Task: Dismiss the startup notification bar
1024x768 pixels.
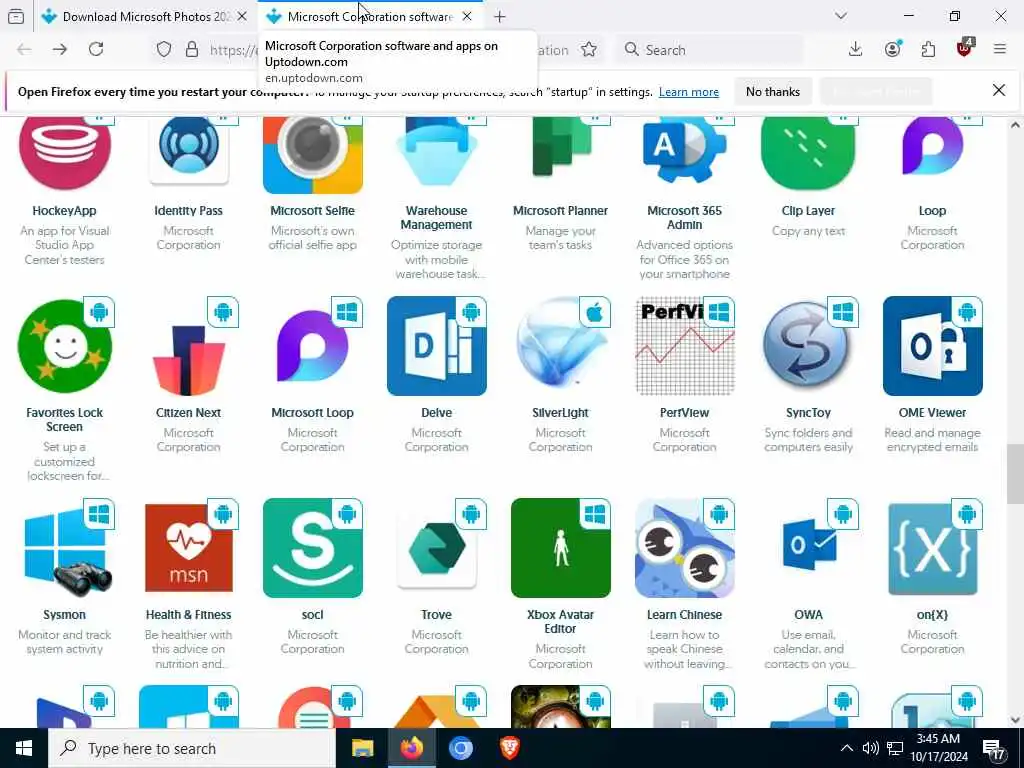Action: click(x=999, y=90)
